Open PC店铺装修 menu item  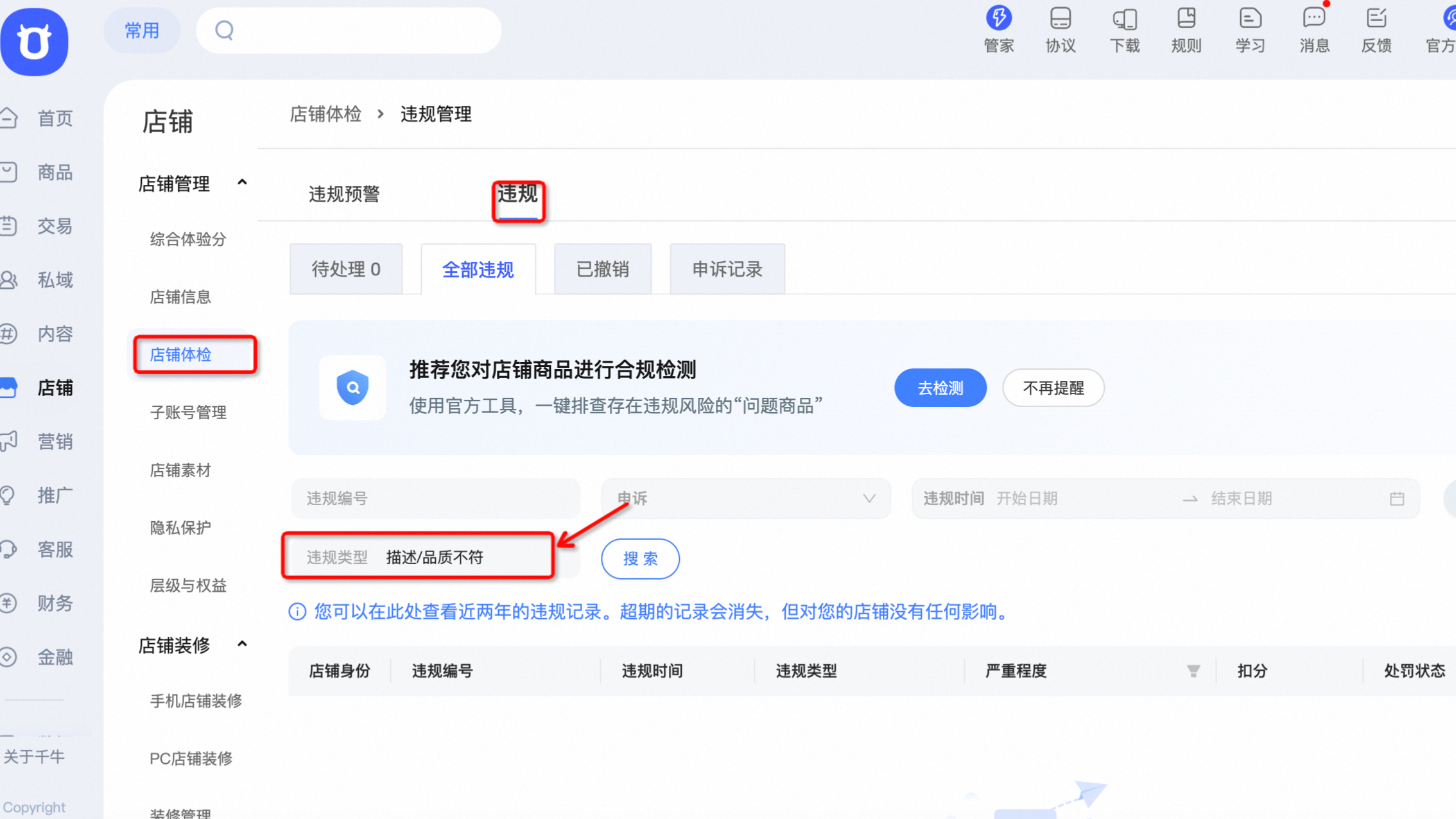[191, 759]
